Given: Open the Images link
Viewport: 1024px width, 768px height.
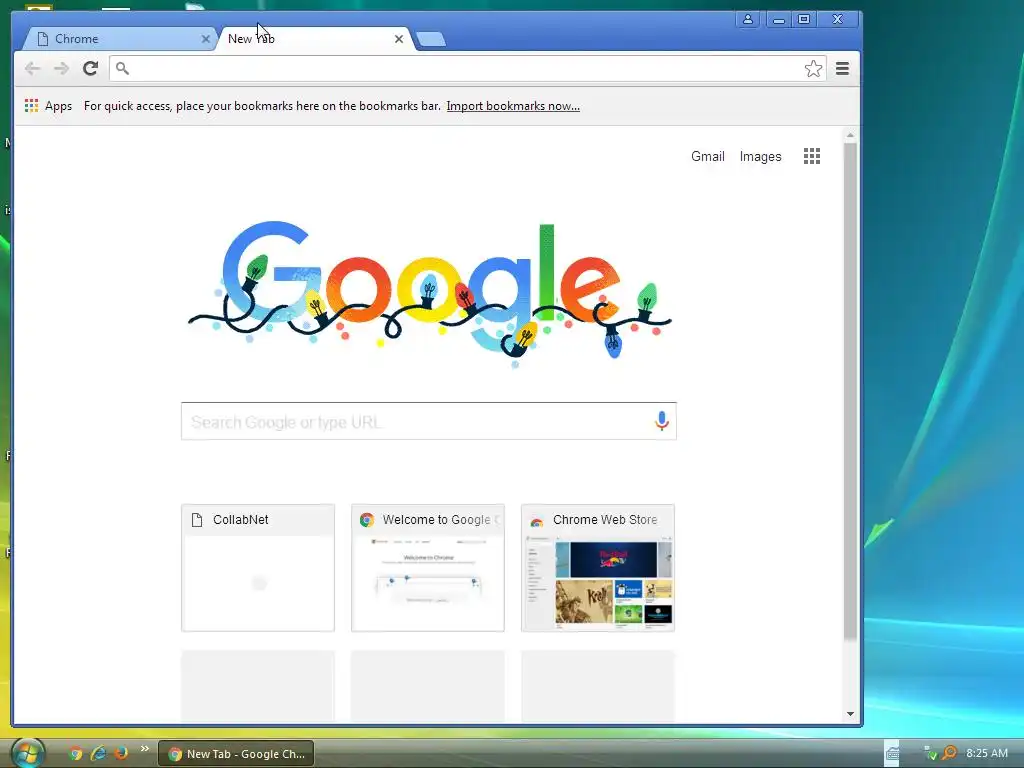Looking at the screenshot, I should (x=760, y=156).
